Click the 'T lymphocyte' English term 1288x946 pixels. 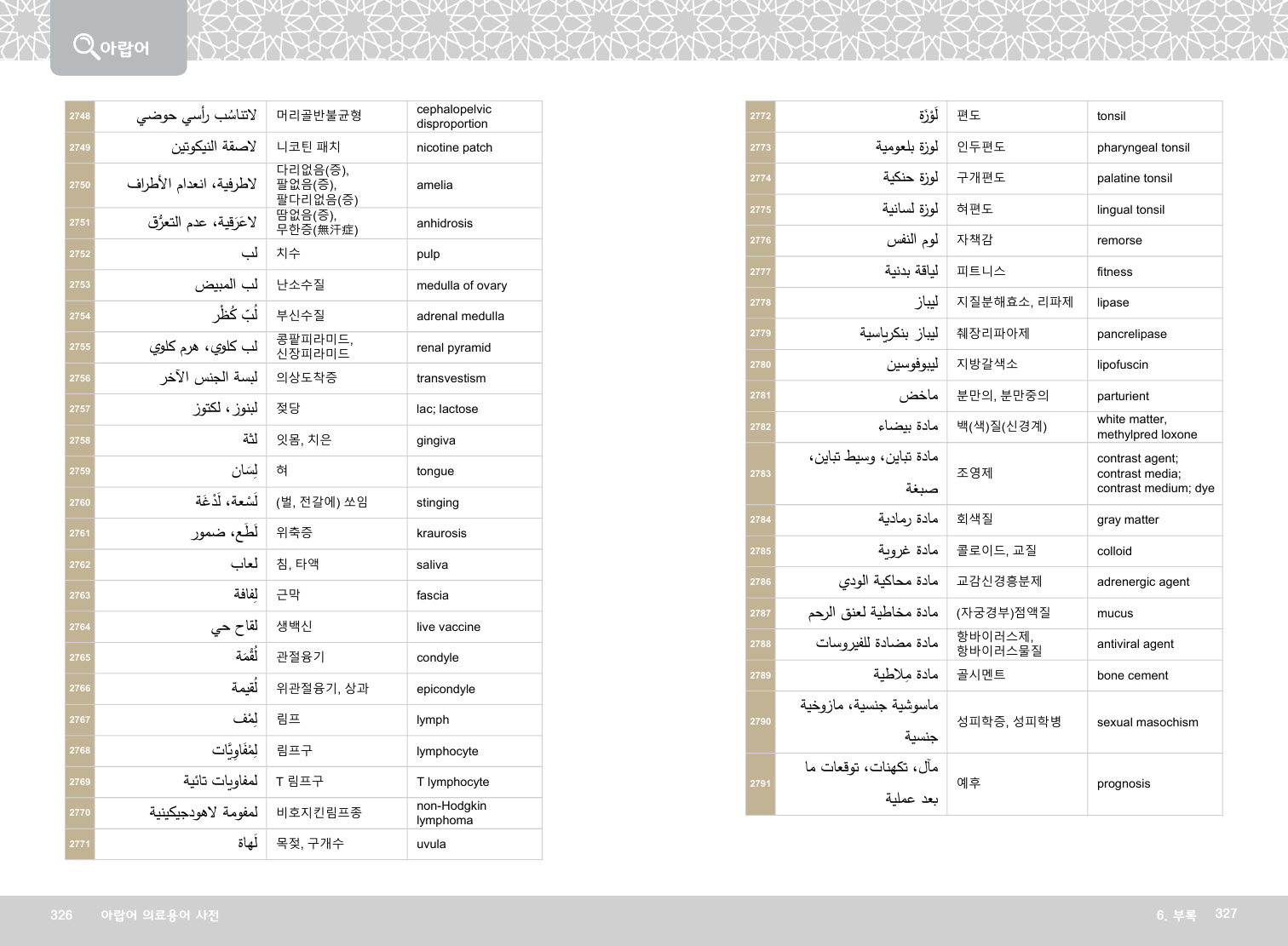click(452, 783)
